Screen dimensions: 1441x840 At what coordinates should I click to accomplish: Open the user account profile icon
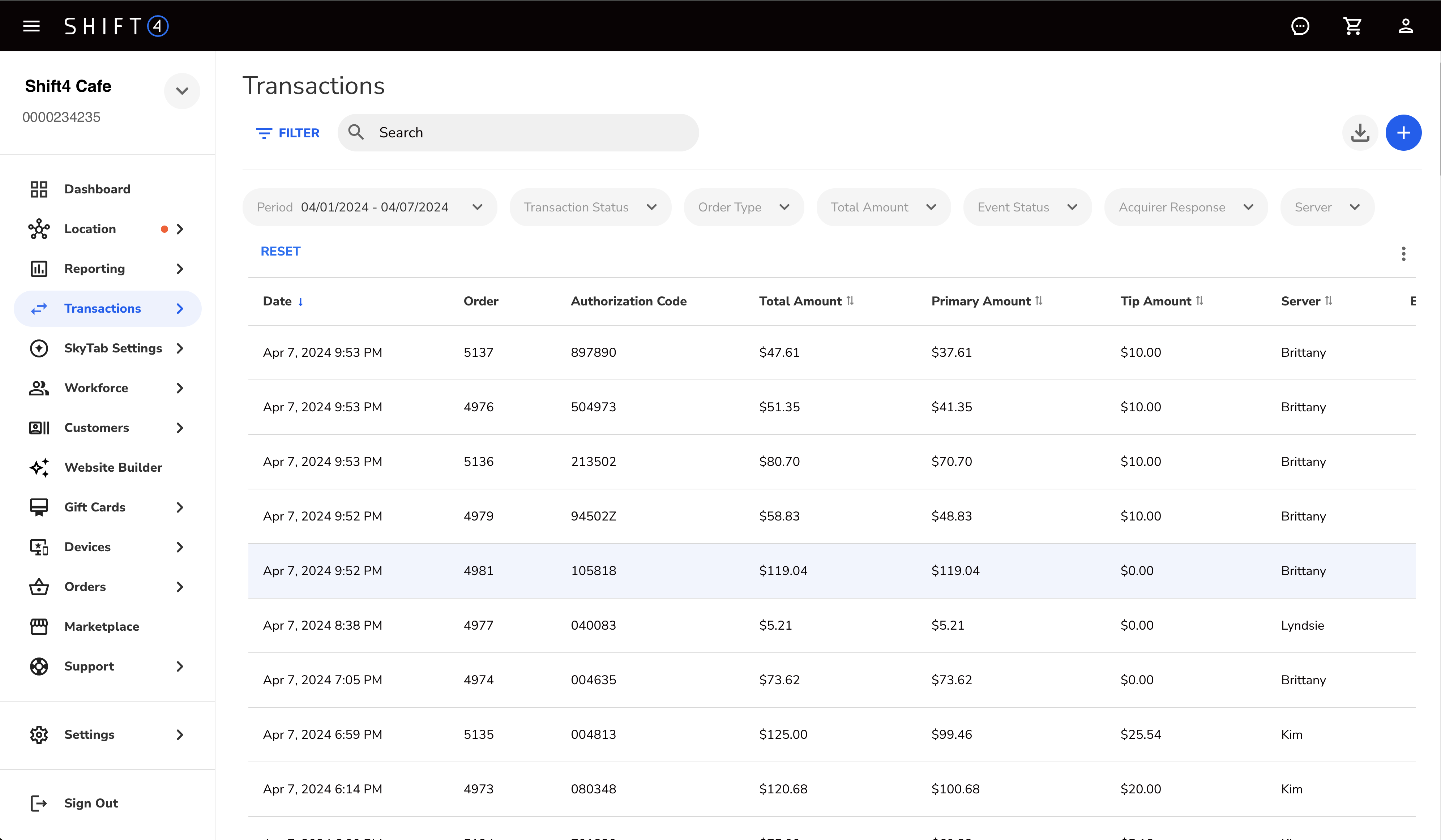(x=1406, y=26)
